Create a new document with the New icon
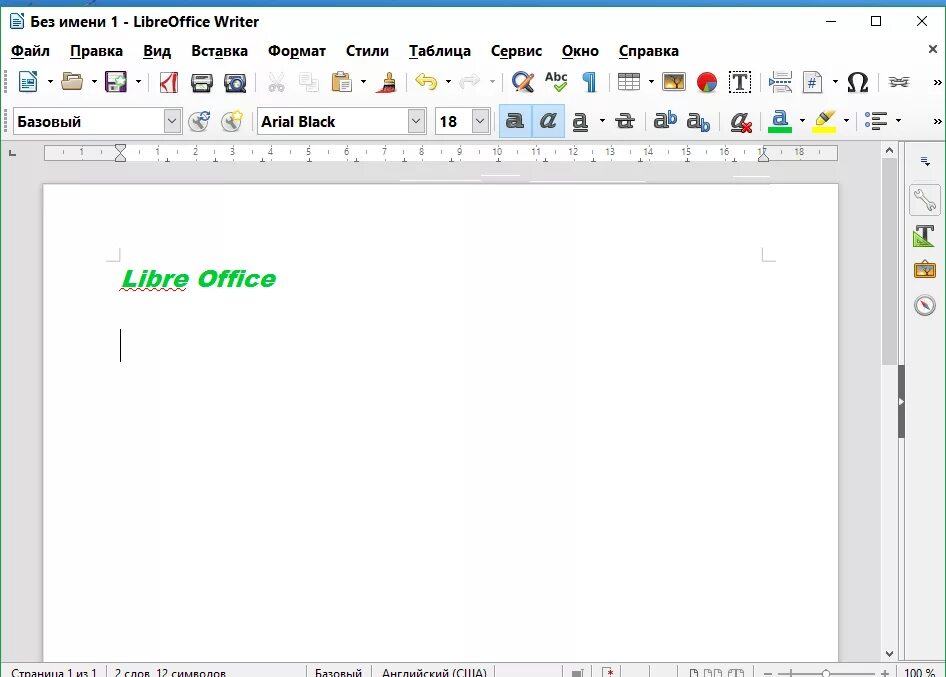The width and height of the screenshot is (946, 677). point(28,81)
